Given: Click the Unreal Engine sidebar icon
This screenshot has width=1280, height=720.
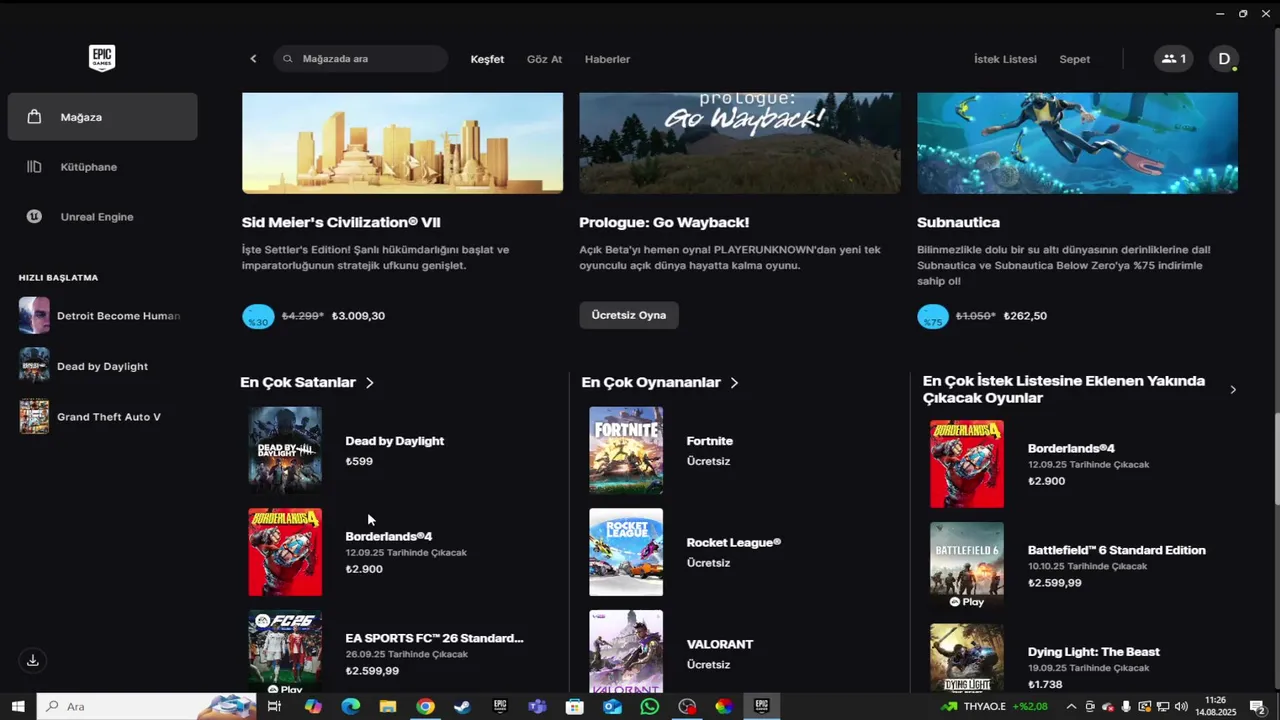Looking at the screenshot, I should tap(34, 216).
